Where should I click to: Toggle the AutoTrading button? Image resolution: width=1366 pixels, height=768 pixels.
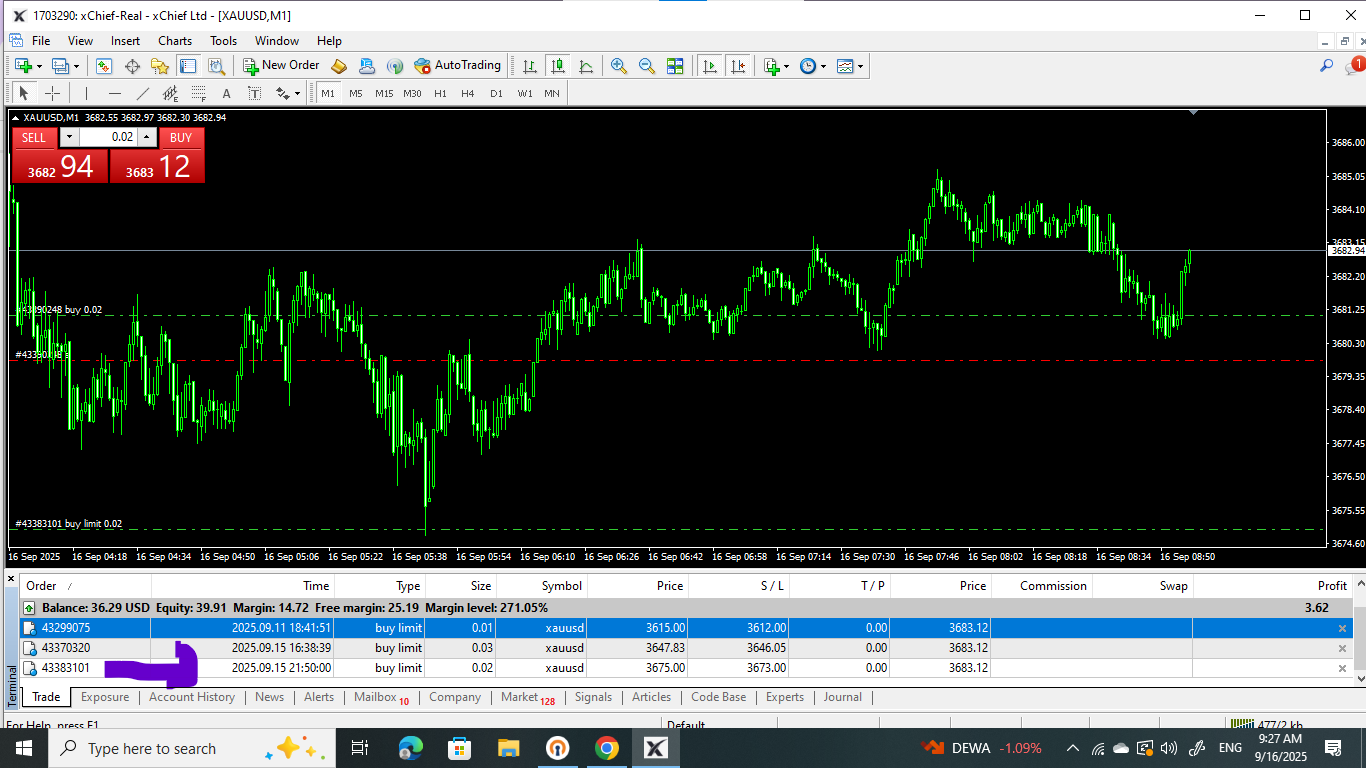tap(458, 66)
